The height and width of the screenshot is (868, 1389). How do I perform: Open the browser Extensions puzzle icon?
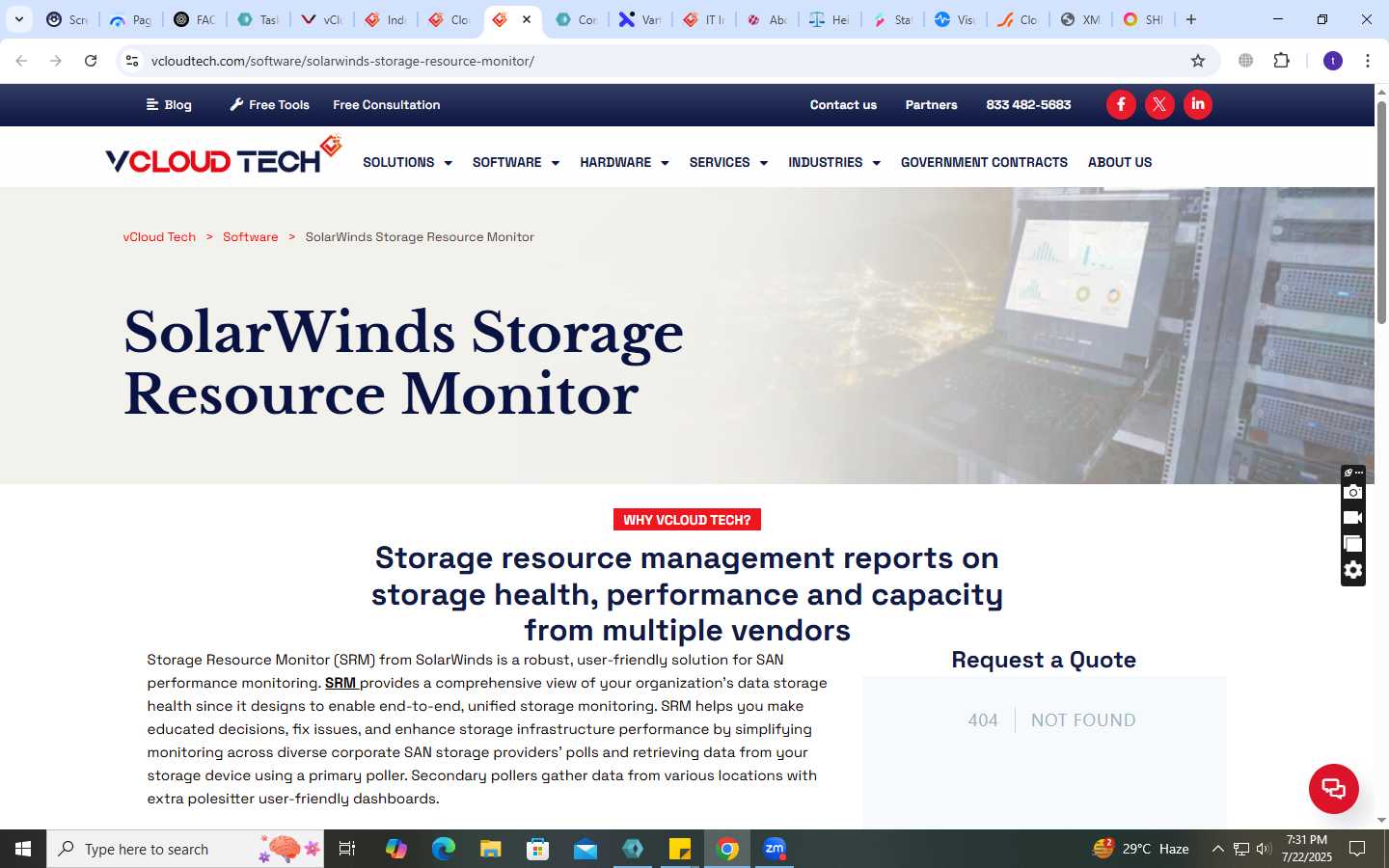coord(1281,61)
